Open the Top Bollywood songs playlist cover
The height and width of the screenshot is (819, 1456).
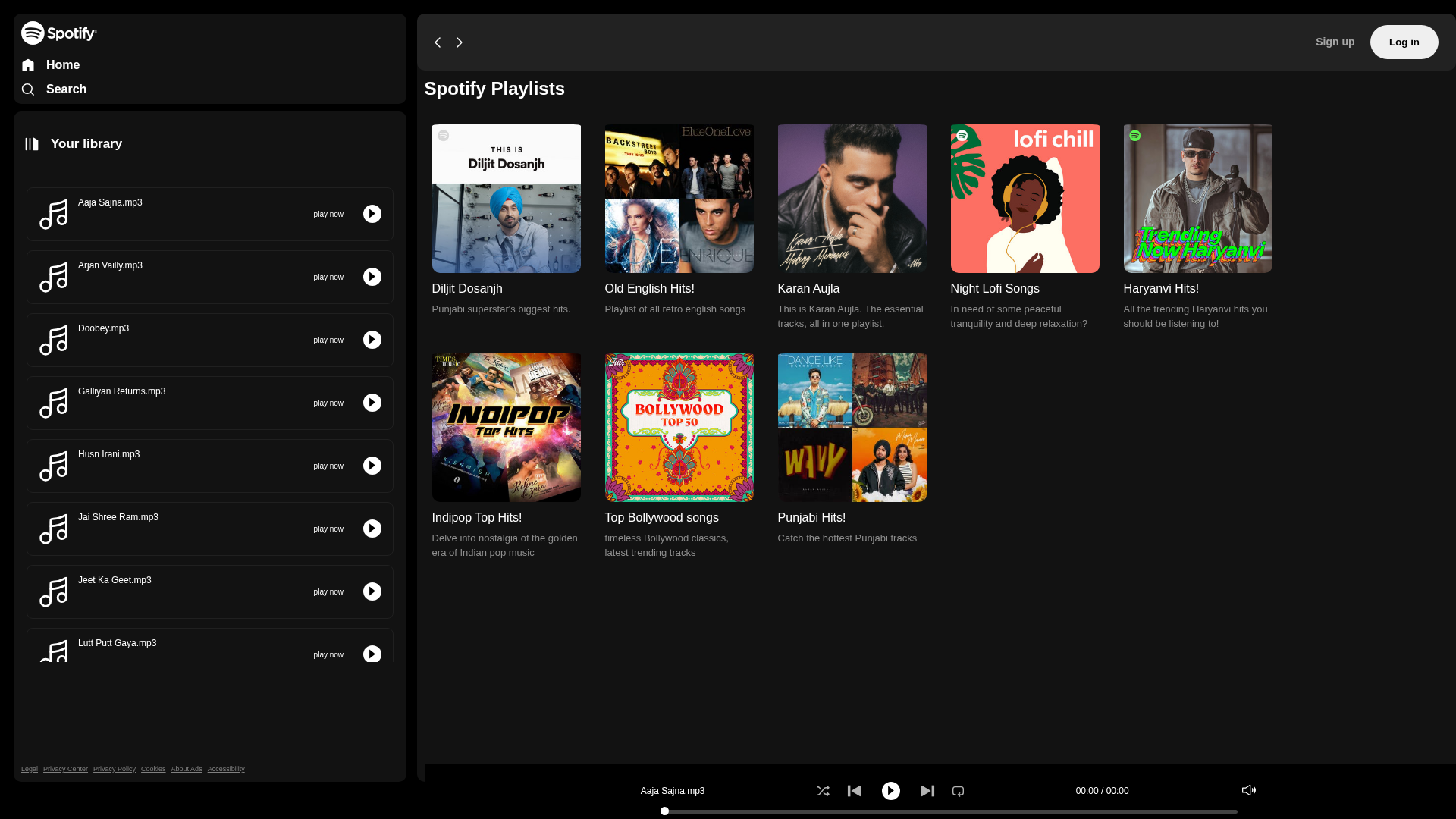tap(679, 428)
